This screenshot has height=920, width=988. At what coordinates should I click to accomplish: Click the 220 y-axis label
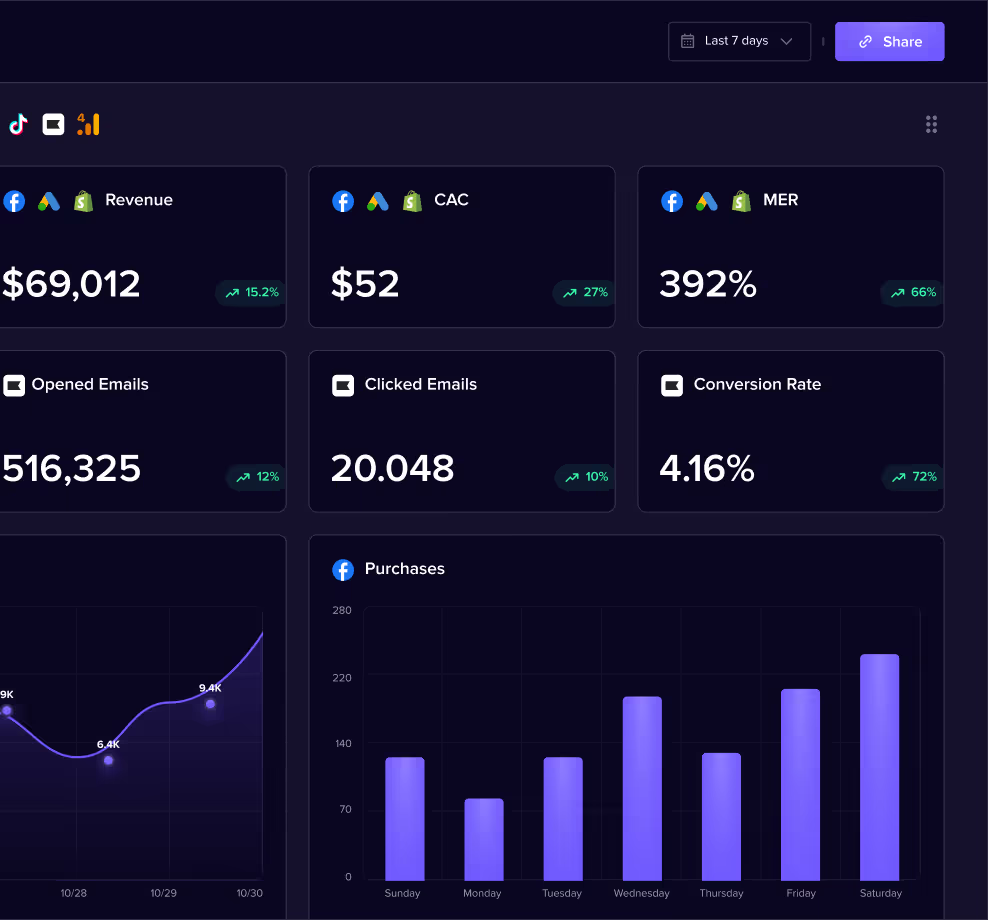[x=342, y=678]
